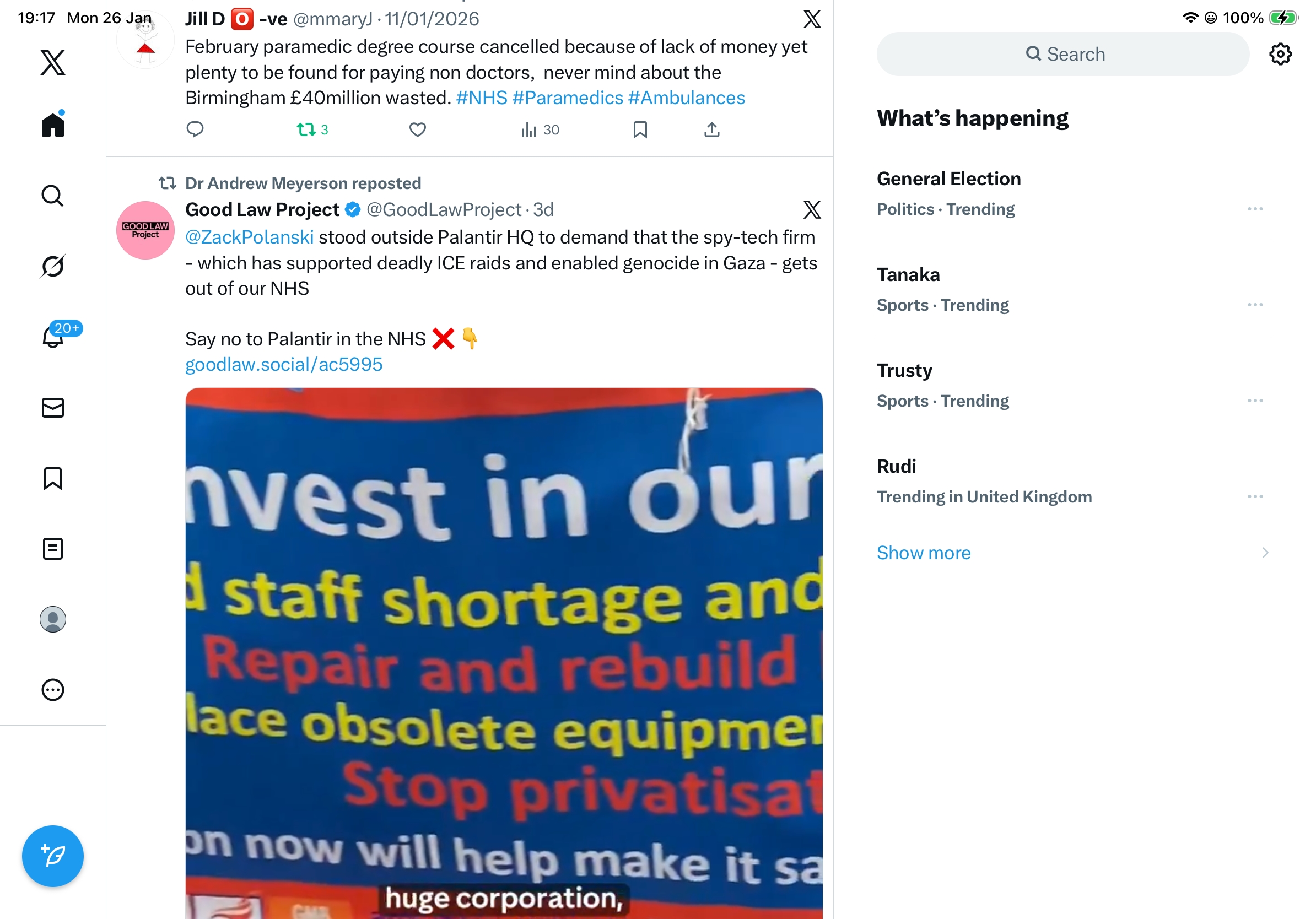The width and height of the screenshot is (1316, 919).
Task: Open the More circle menu in sidebar
Action: (53, 690)
